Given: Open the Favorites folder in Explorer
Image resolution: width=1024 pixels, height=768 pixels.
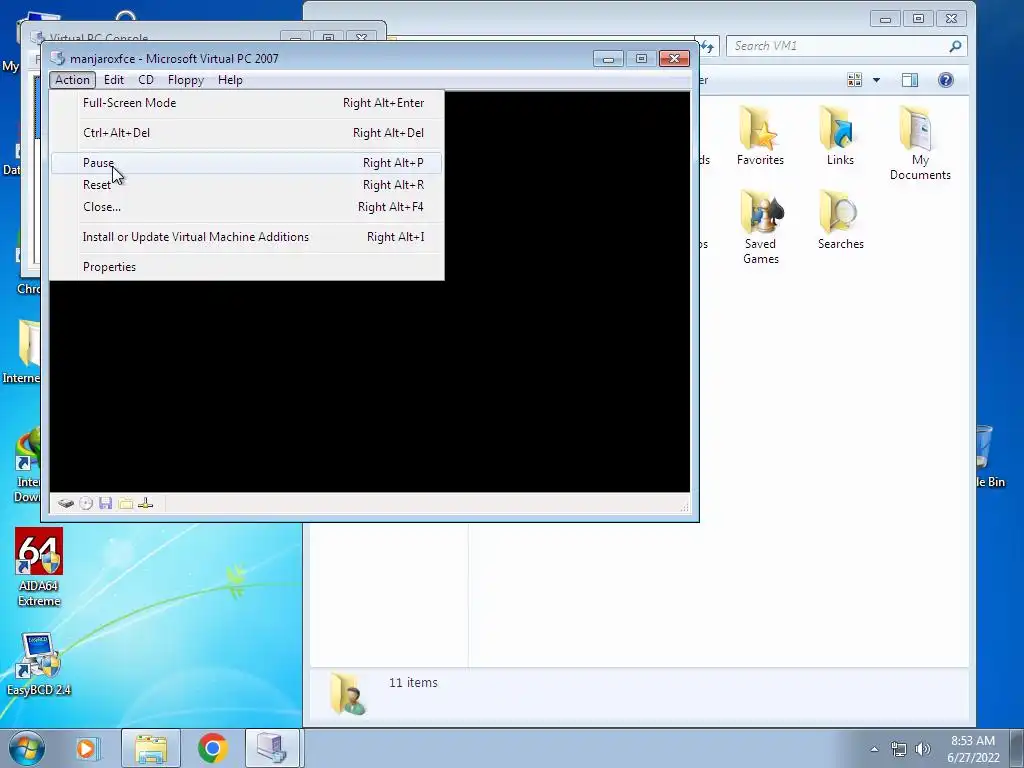Looking at the screenshot, I should coord(760,135).
